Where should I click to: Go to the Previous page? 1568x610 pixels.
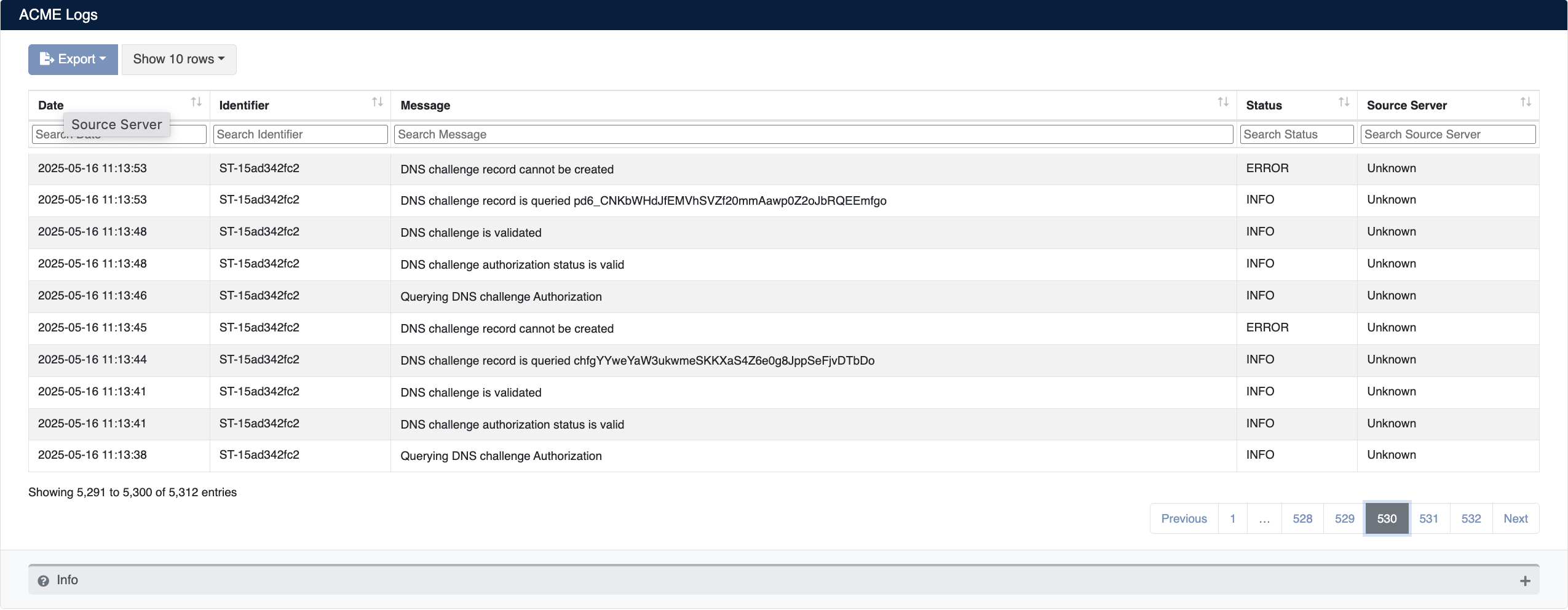[1184, 518]
